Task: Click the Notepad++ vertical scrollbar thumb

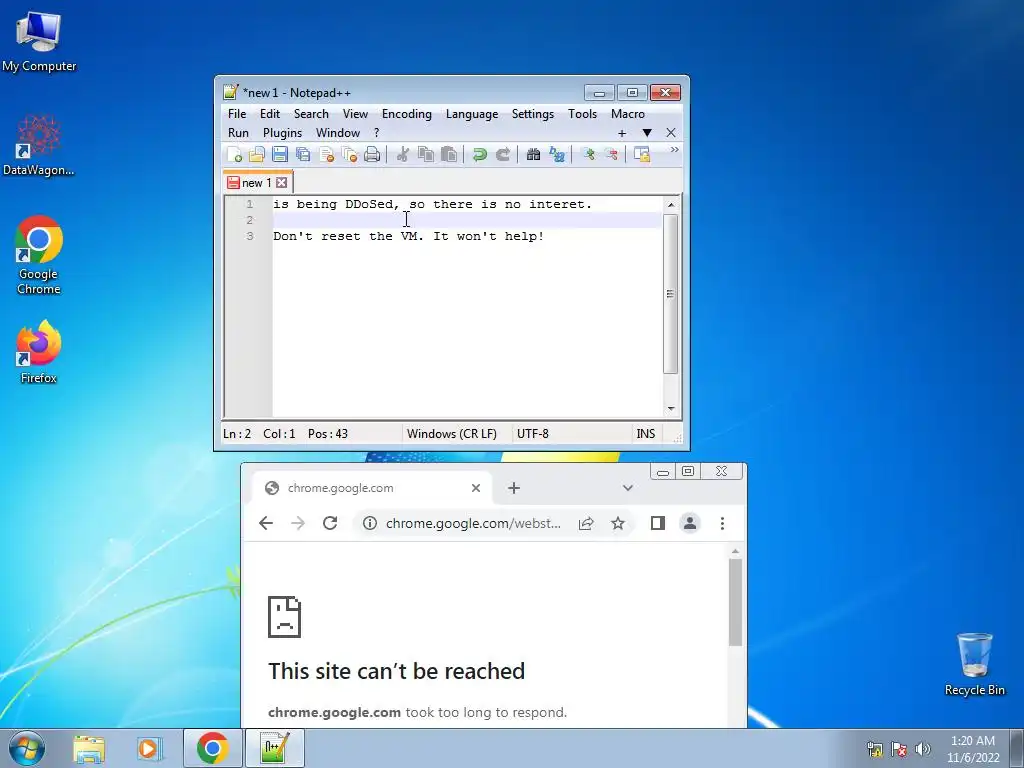Action: 671,294
